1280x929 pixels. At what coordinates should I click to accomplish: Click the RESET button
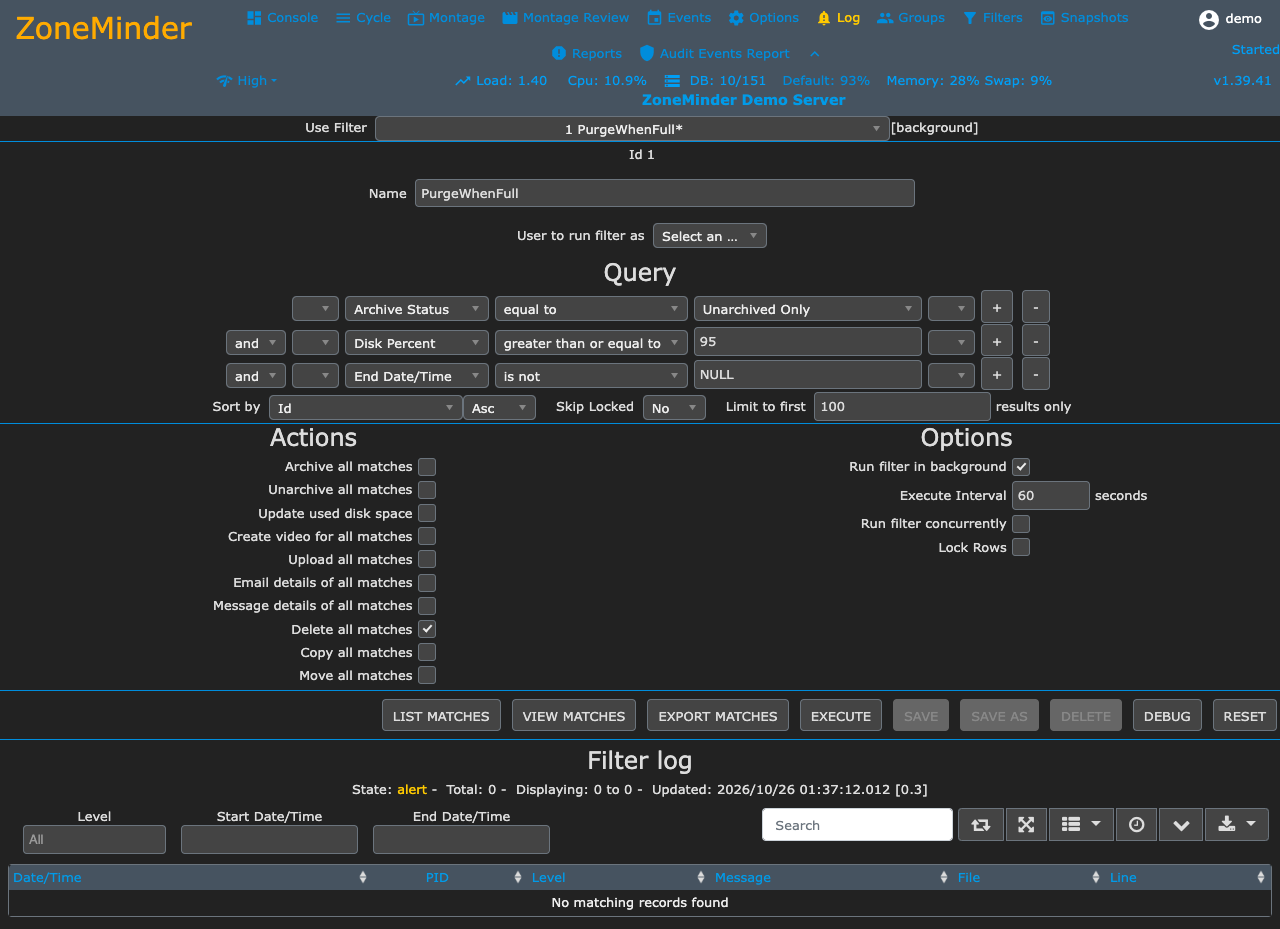(1245, 716)
